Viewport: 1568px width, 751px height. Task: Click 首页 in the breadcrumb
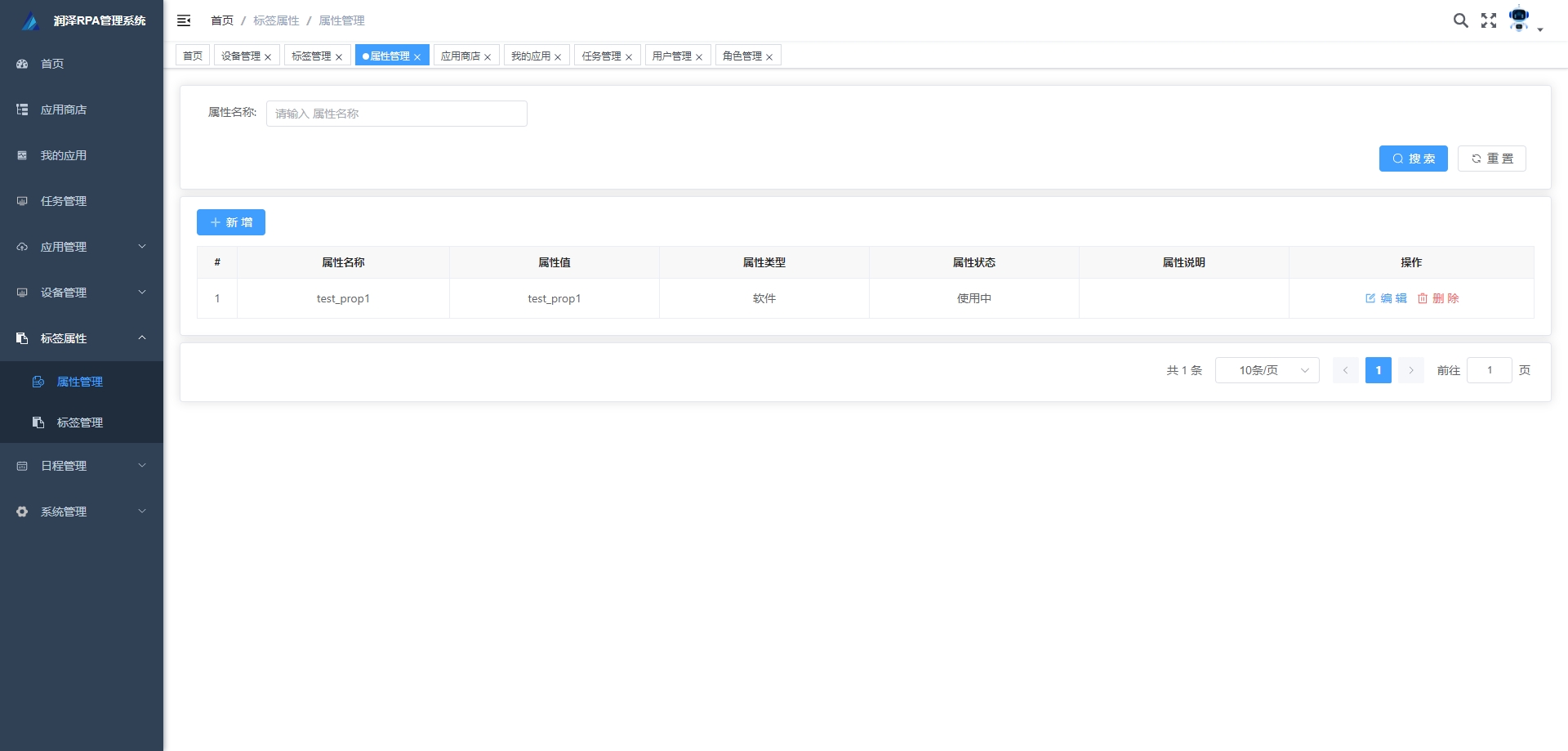point(222,20)
